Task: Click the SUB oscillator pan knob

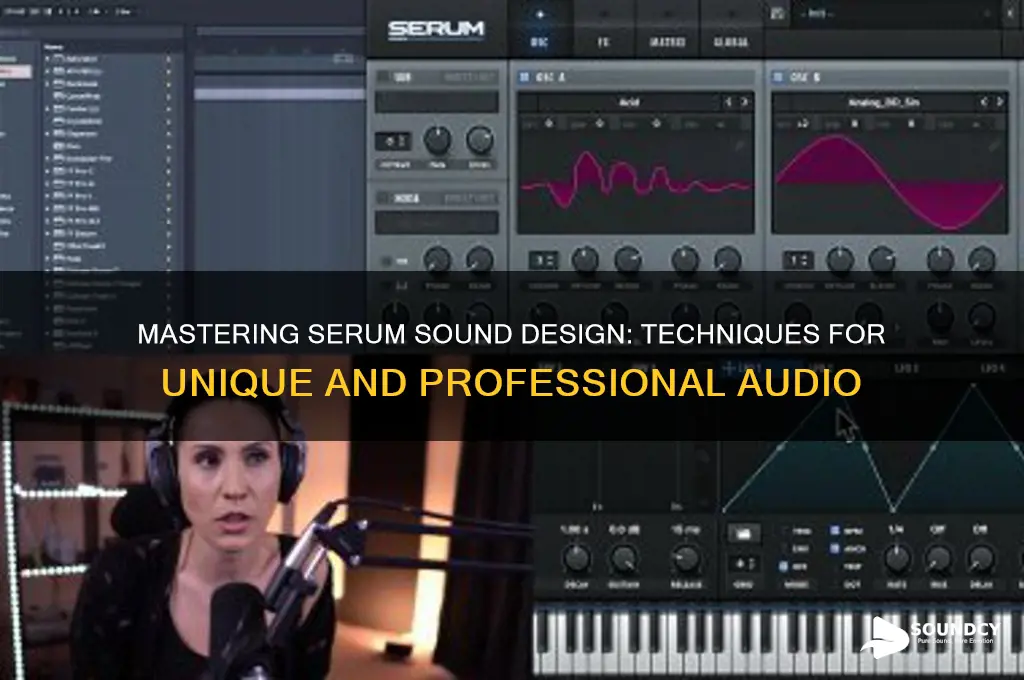Action: point(438,140)
